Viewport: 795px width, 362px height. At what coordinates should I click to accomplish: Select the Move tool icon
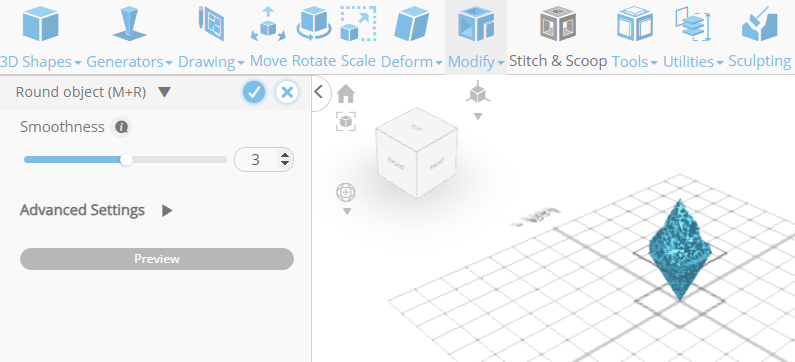pyautogui.click(x=268, y=24)
